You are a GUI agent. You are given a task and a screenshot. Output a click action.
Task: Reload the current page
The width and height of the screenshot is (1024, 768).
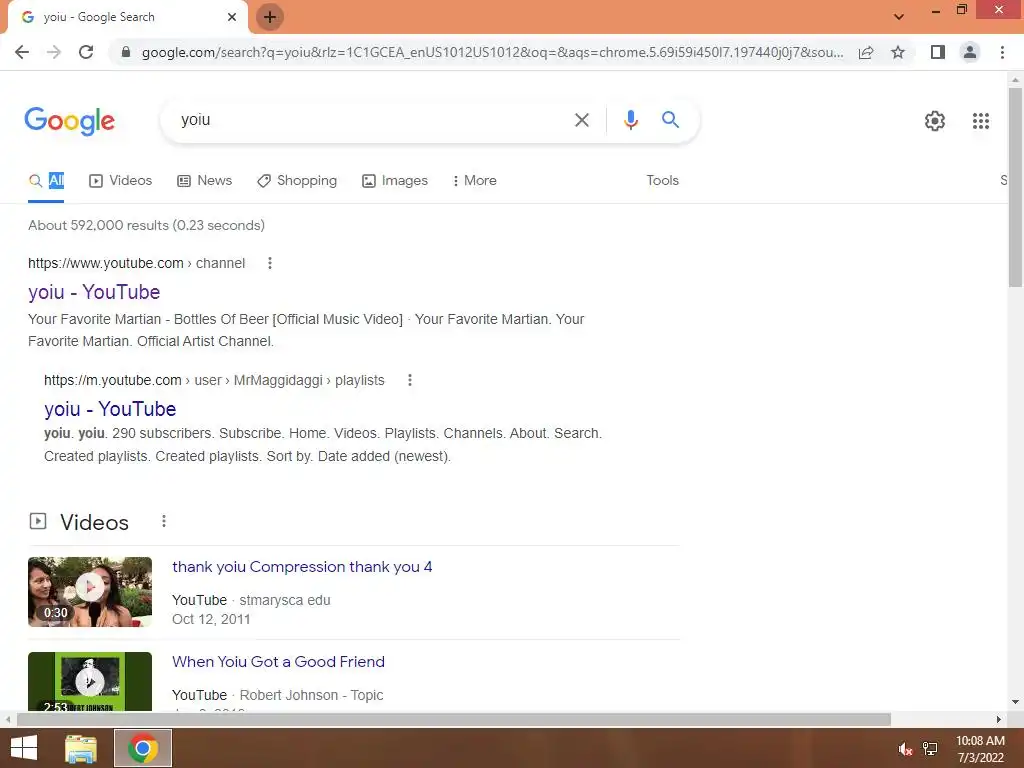coord(86,52)
